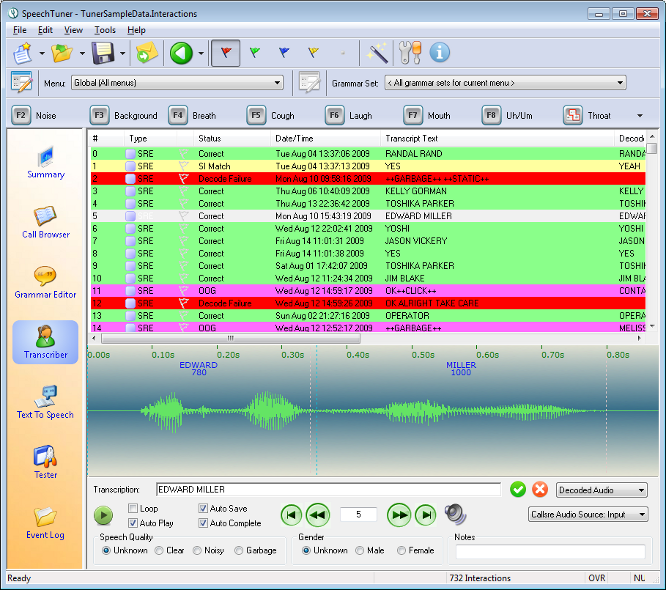Select the blue flag toolbar icon
Viewport: 666px width, 590px height.
tap(284, 53)
